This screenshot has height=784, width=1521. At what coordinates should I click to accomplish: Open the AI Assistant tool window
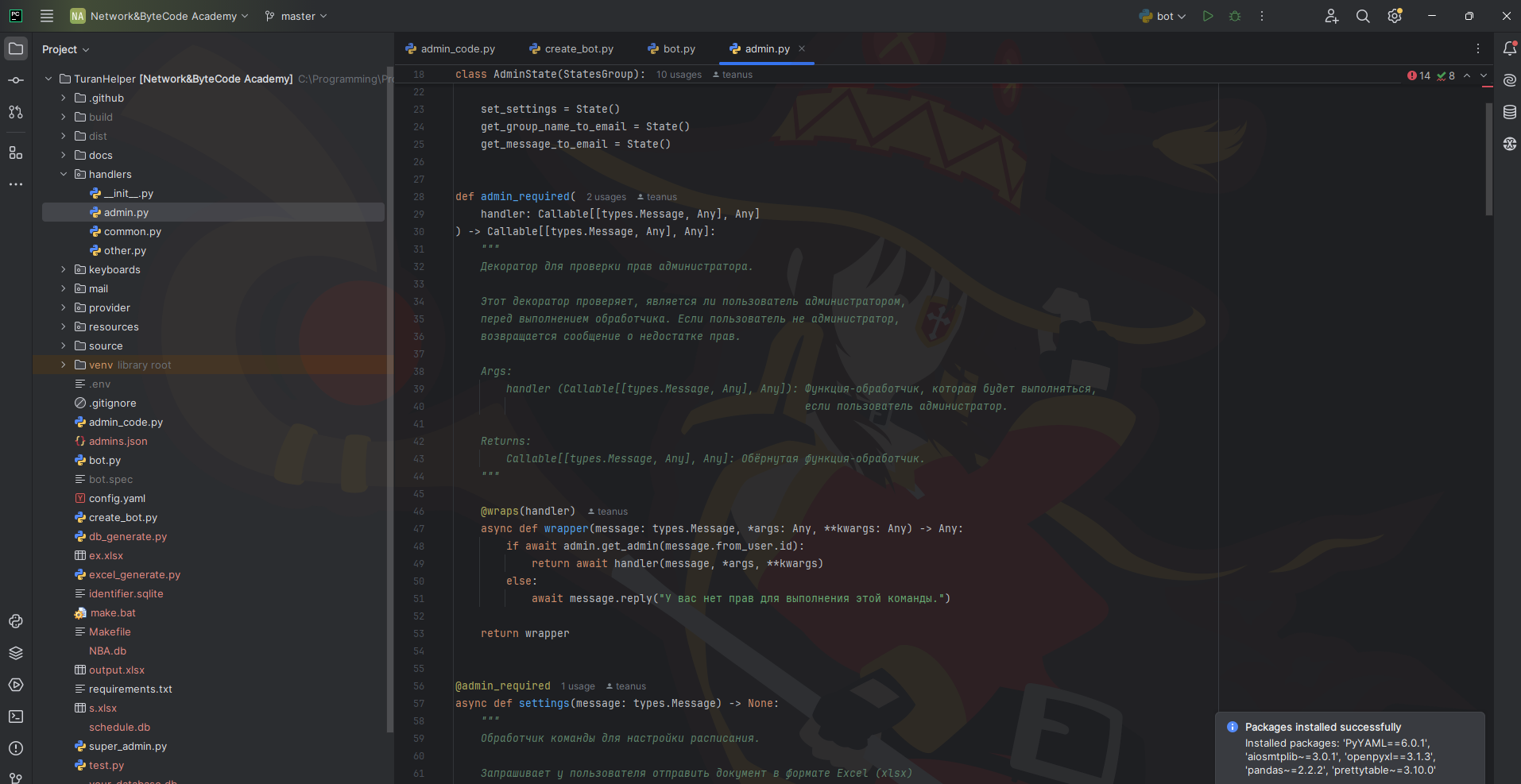[1510, 80]
